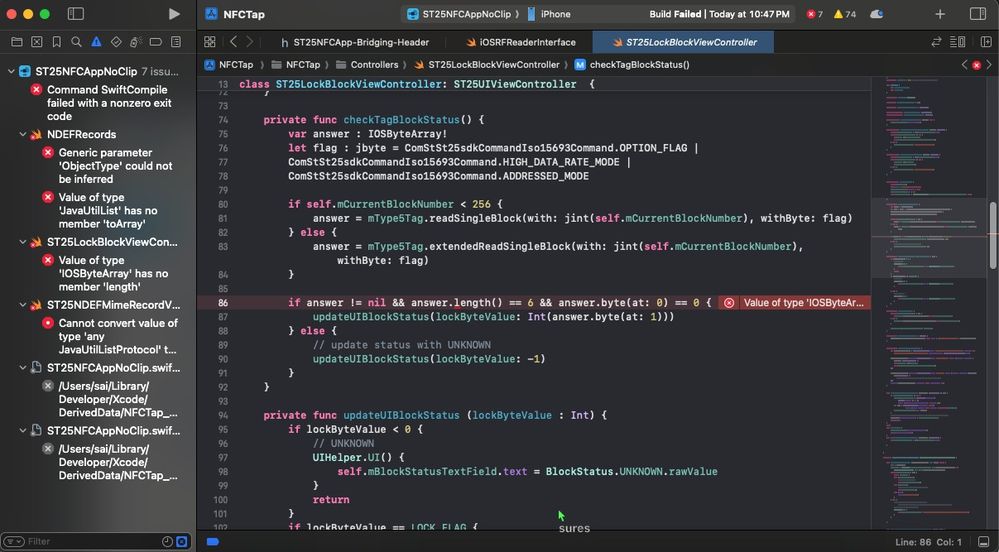
Task: Collapse the NDEFRecords issue group
Action: [x=23, y=134]
